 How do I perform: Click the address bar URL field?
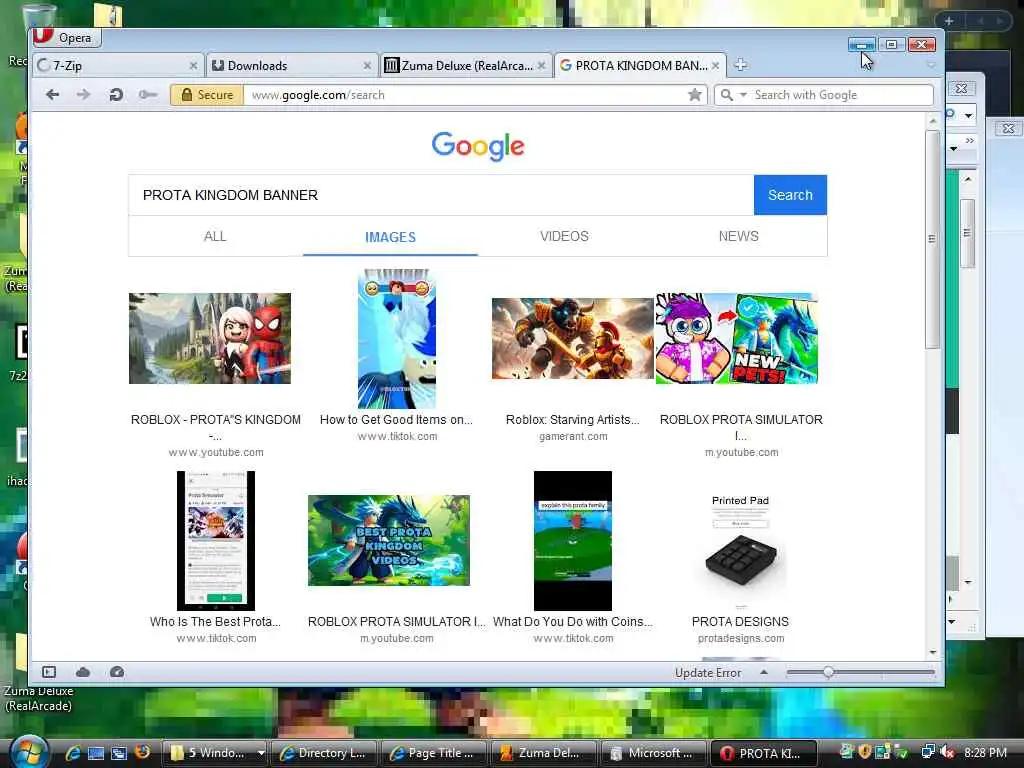[464, 95]
